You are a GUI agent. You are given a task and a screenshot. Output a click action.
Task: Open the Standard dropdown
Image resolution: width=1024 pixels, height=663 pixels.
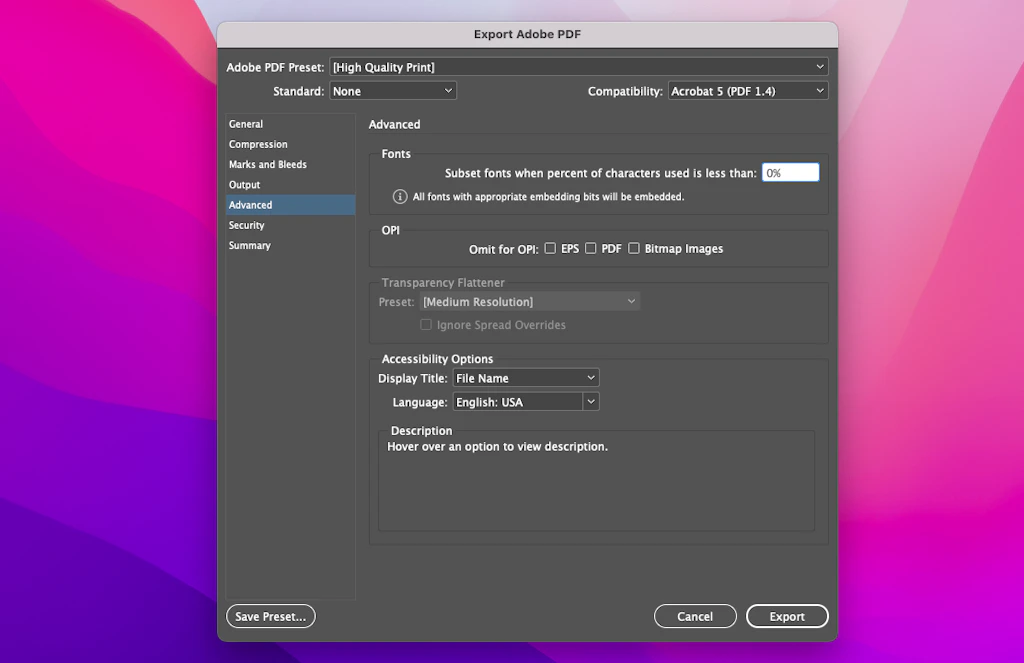click(x=392, y=91)
